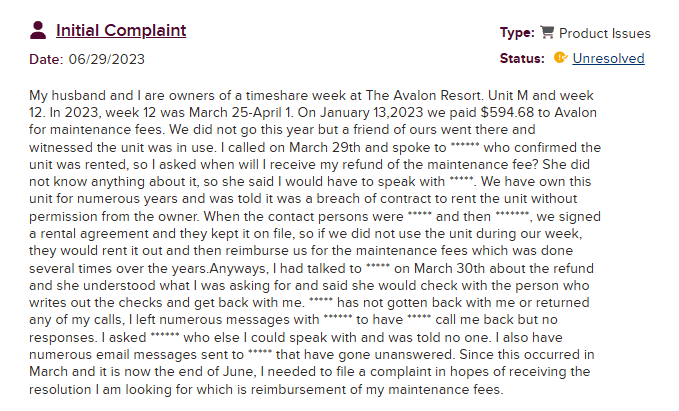This screenshot has width=679, height=411.
Task: Open the Unresolved status link
Action: point(608,58)
